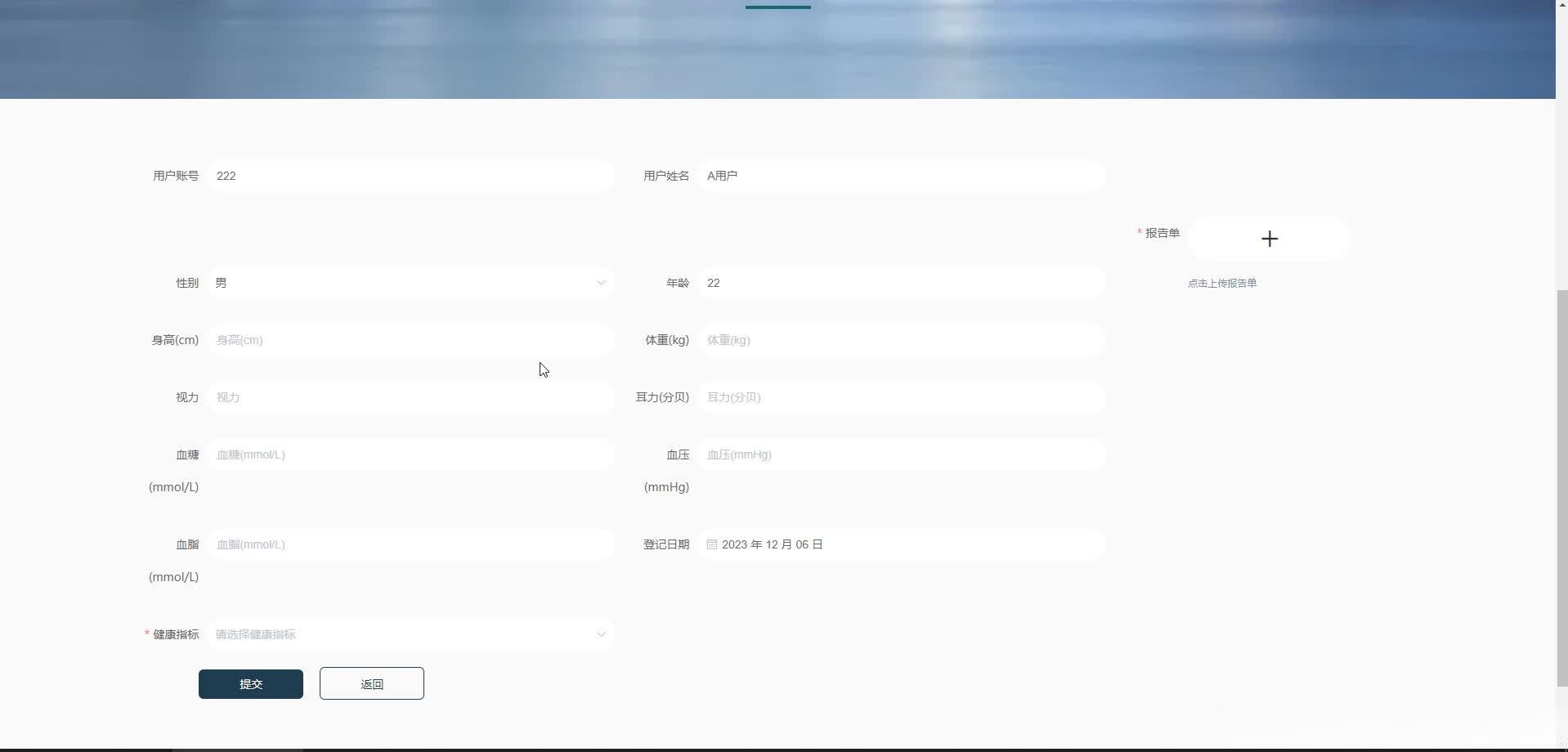Image resolution: width=1568 pixels, height=752 pixels.
Task: Select the 用户姓名 name field showing A用户
Action: [x=901, y=176]
